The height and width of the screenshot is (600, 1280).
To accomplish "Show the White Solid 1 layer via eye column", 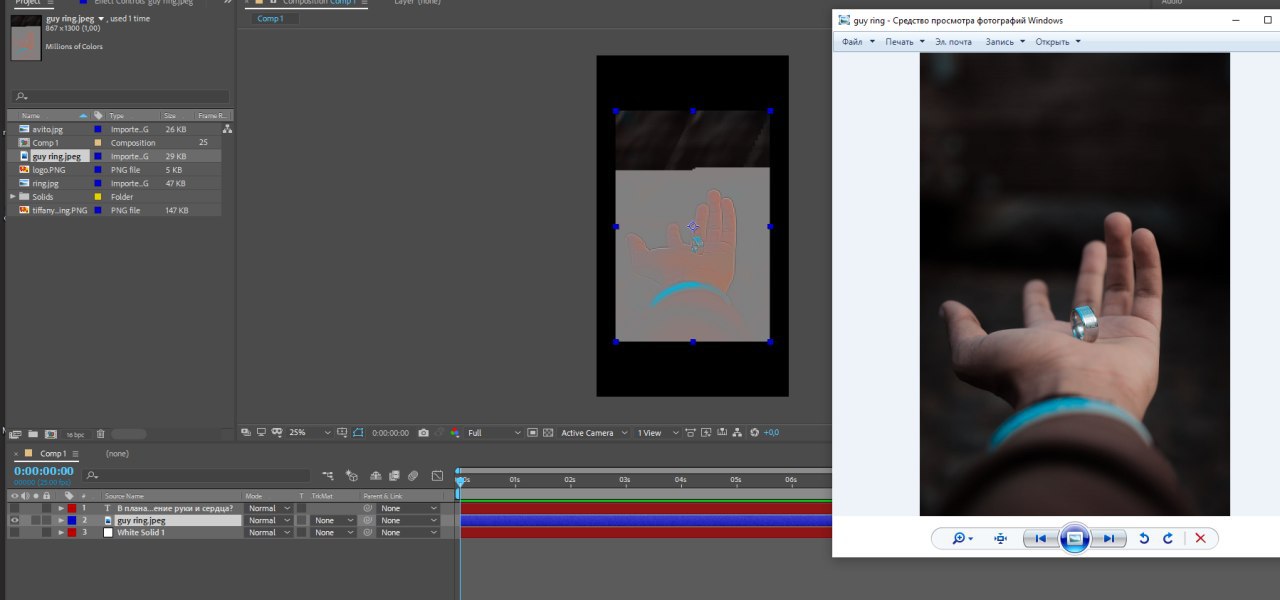I will pyautogui.click(x=14, y=532).
